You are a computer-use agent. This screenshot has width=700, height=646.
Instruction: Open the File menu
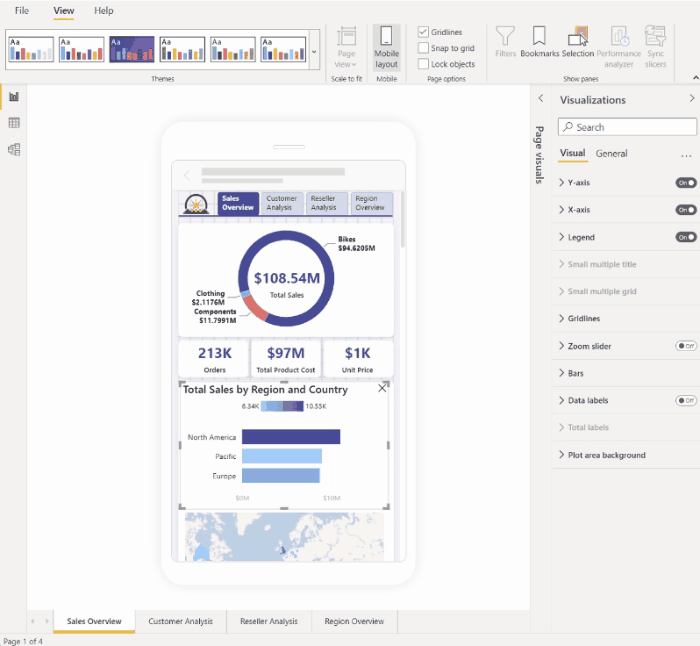pyautogui.click(x=22, y=10)
